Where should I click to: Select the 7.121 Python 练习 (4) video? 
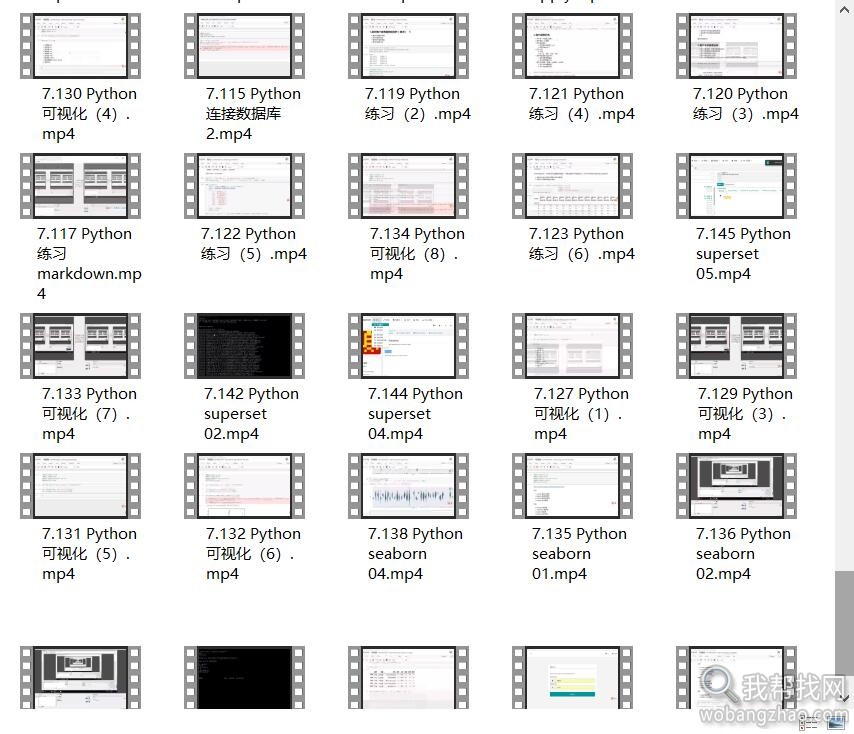pyautogui.click(x=572, y=46)
